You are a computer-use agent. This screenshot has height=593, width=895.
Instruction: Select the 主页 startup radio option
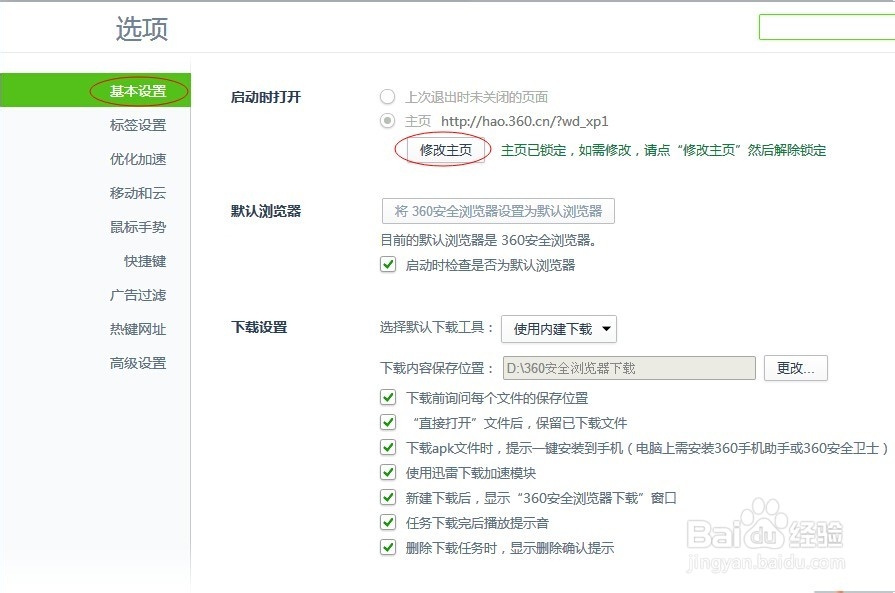[x=388, y=121]
